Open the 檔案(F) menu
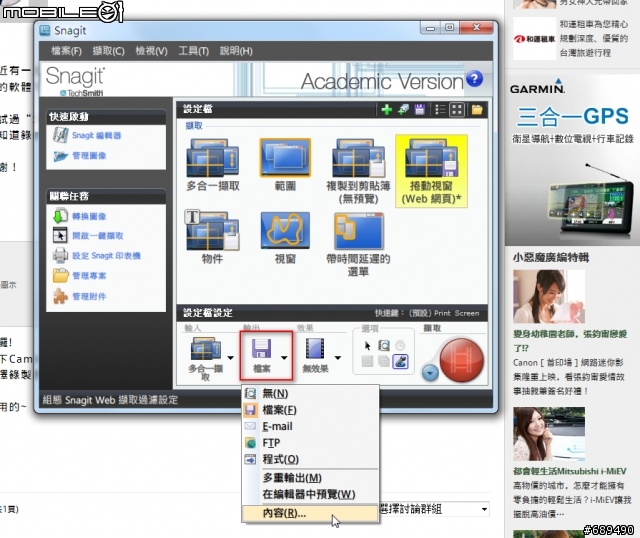640x538 pixels. point(66,51)
